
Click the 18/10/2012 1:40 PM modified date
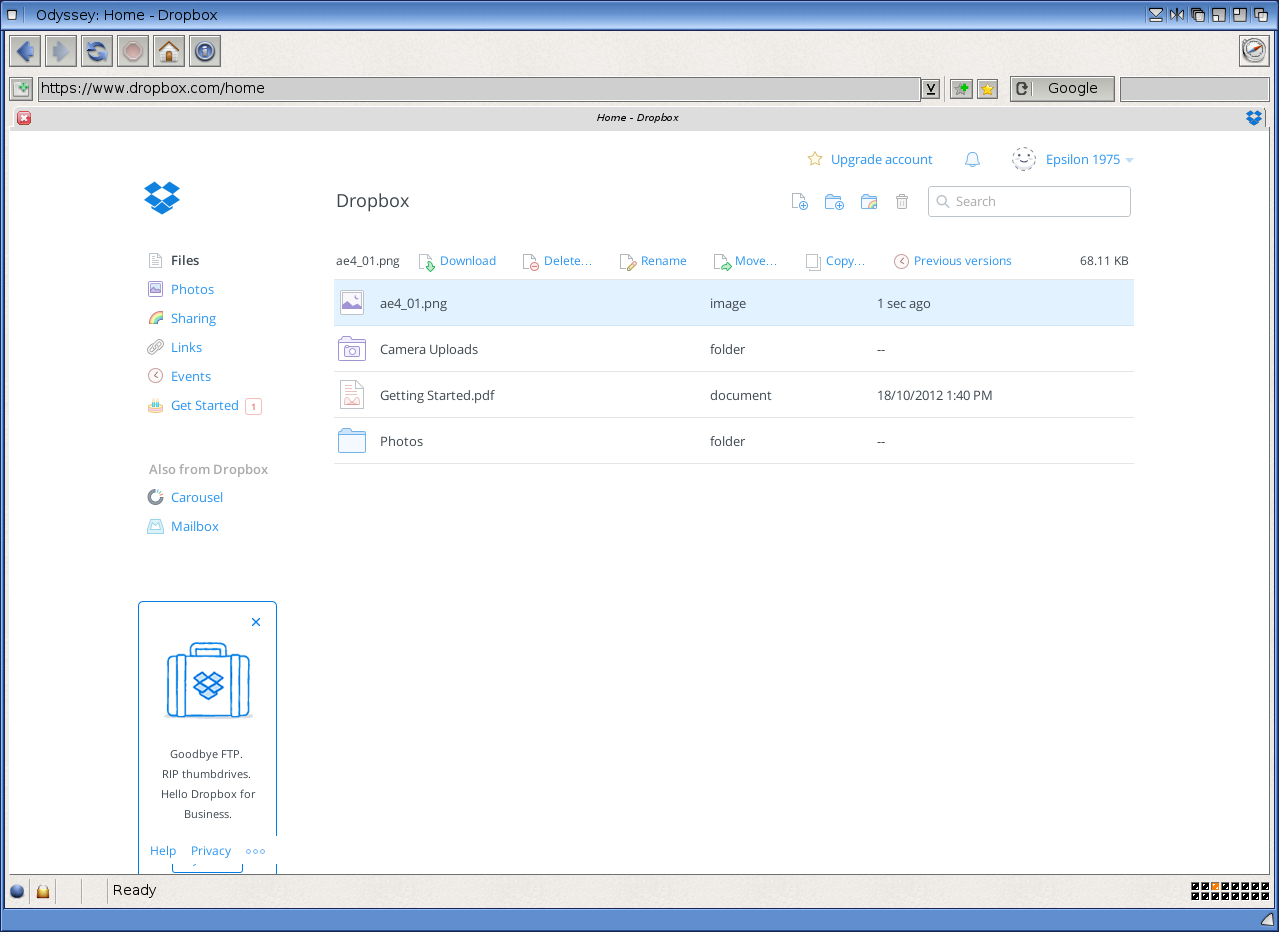pyautogui.click(x=934, y=395)
